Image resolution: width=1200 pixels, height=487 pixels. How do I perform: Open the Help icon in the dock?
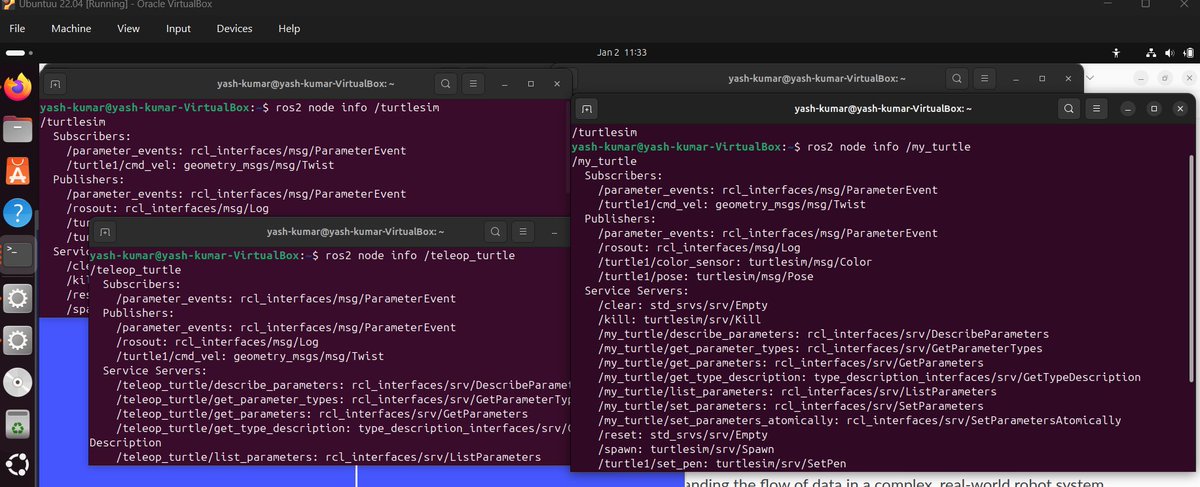[18, 212]
